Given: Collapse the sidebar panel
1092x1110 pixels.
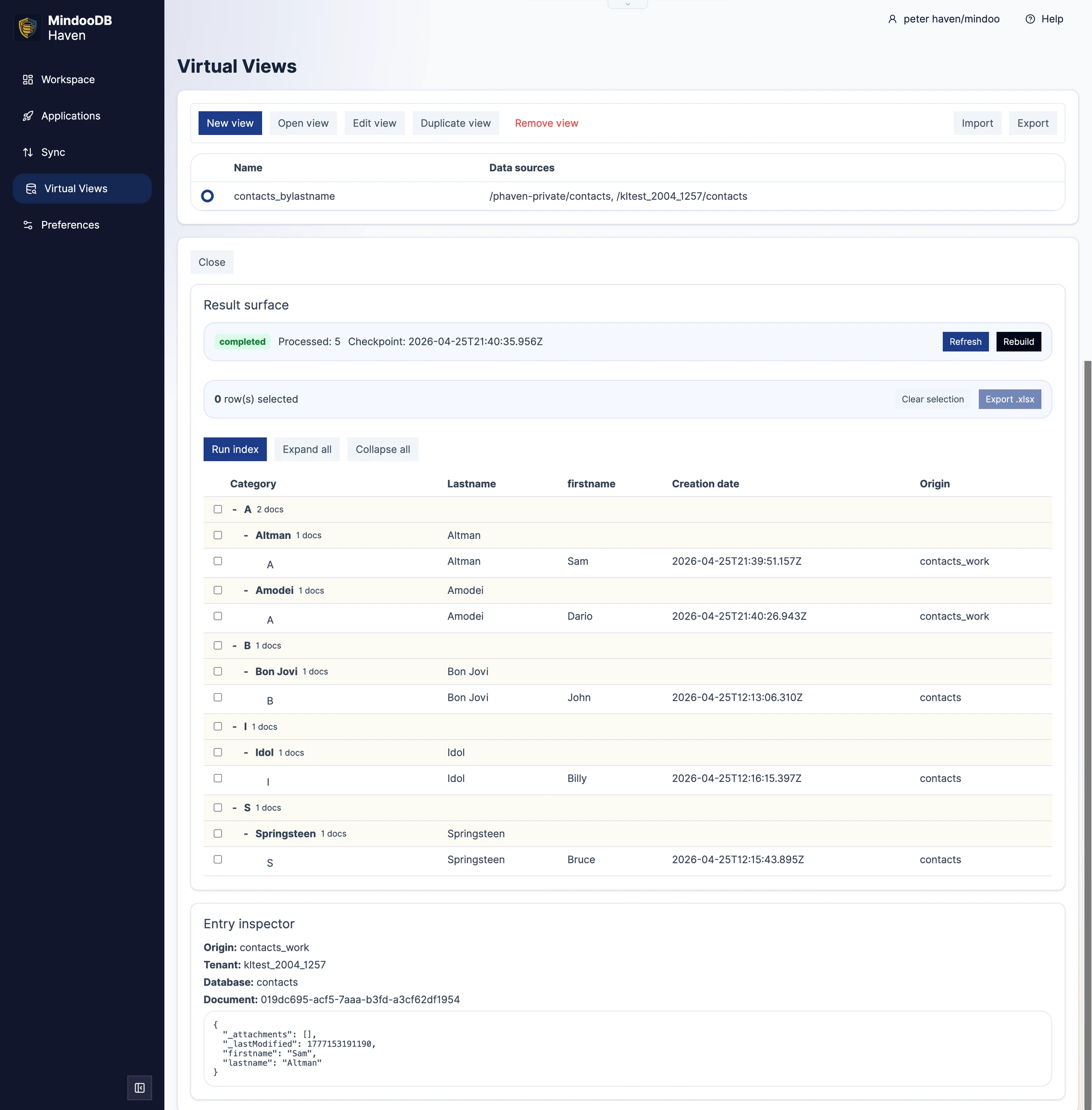Looking at the screenshot, I should tap(139, 1087).
